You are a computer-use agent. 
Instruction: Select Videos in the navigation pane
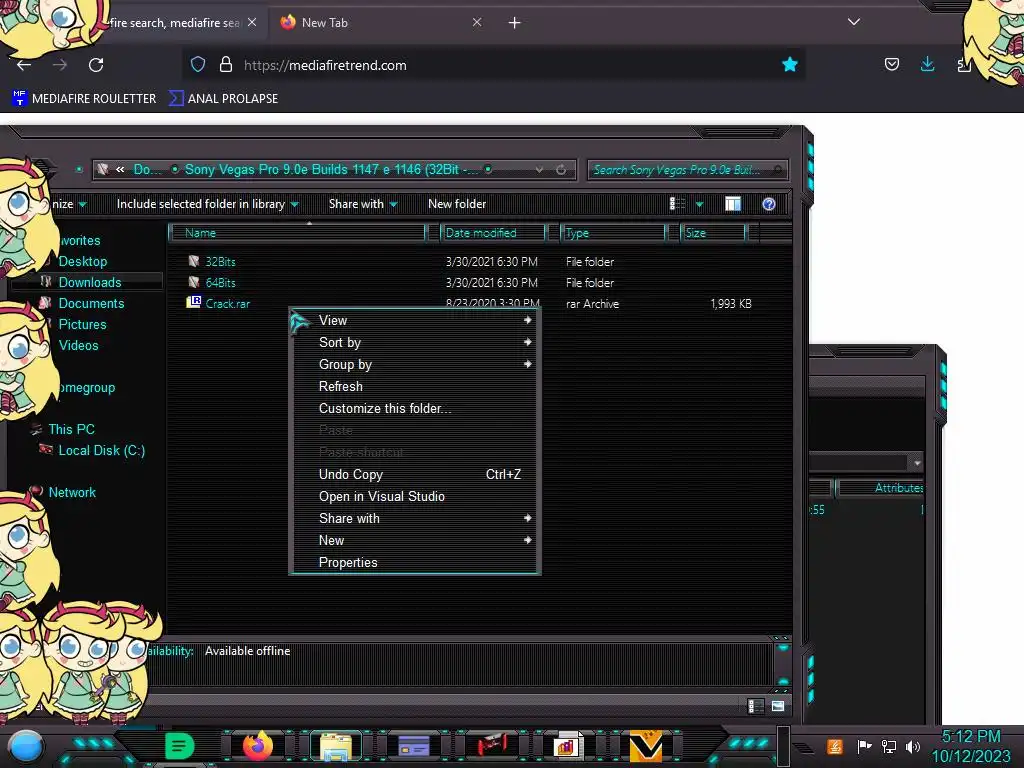tap(78, 345)
